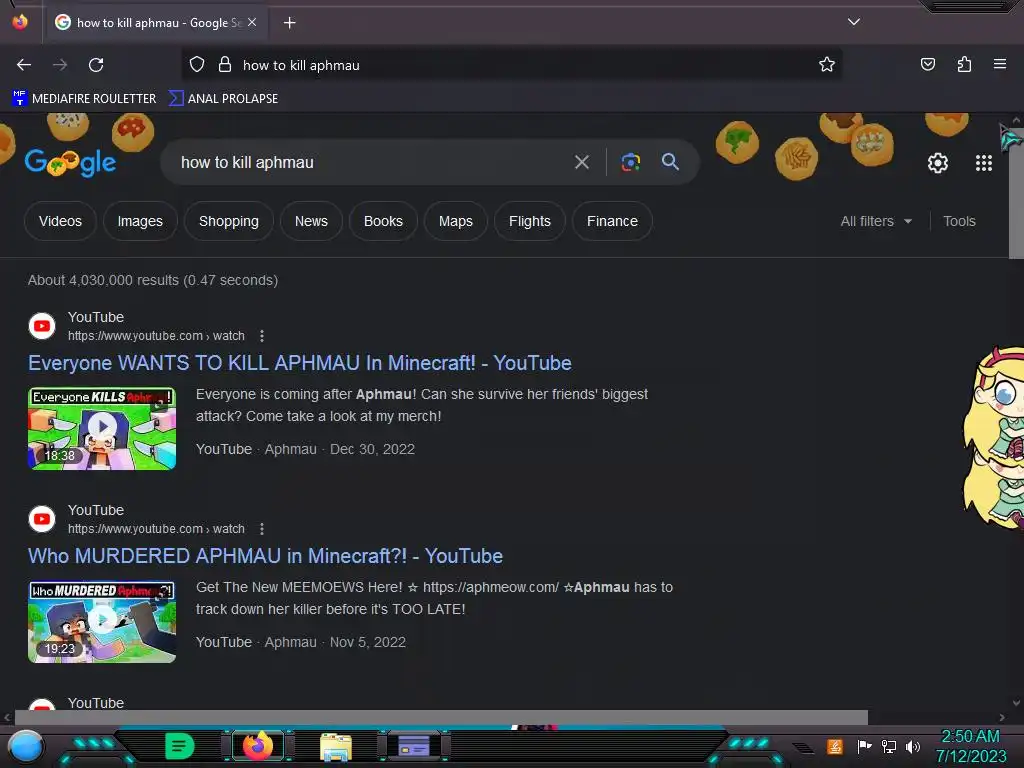
Task: Play the 18:38 video thumbnail
Action: point(102,428)
